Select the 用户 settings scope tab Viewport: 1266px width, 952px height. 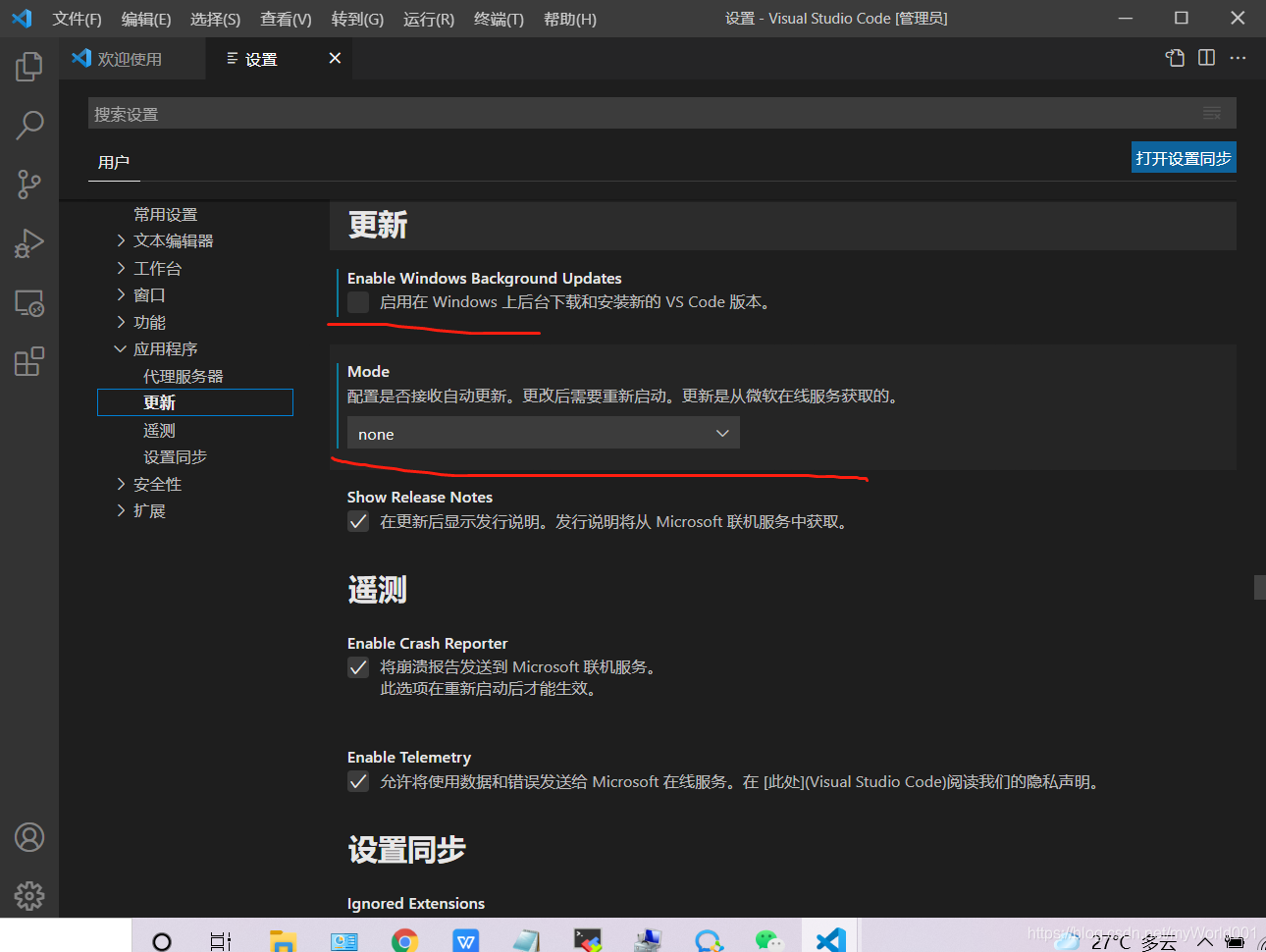pyautogui.click(x=114, y=162)
